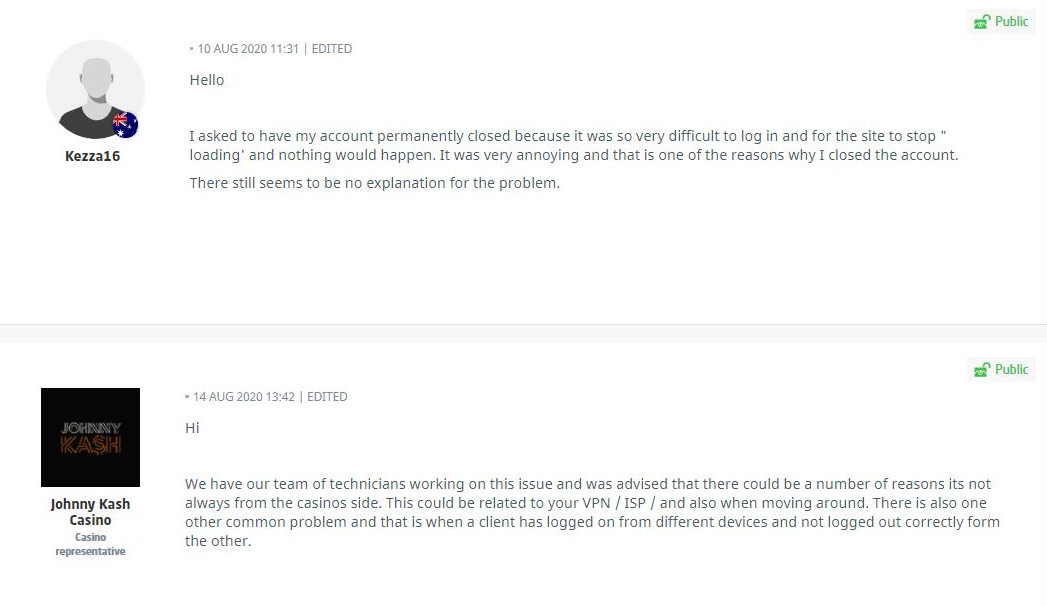Click the small bullet before 10 AUG timestamp
This screenshot has width=1047, height=606.
coord(192,49)
